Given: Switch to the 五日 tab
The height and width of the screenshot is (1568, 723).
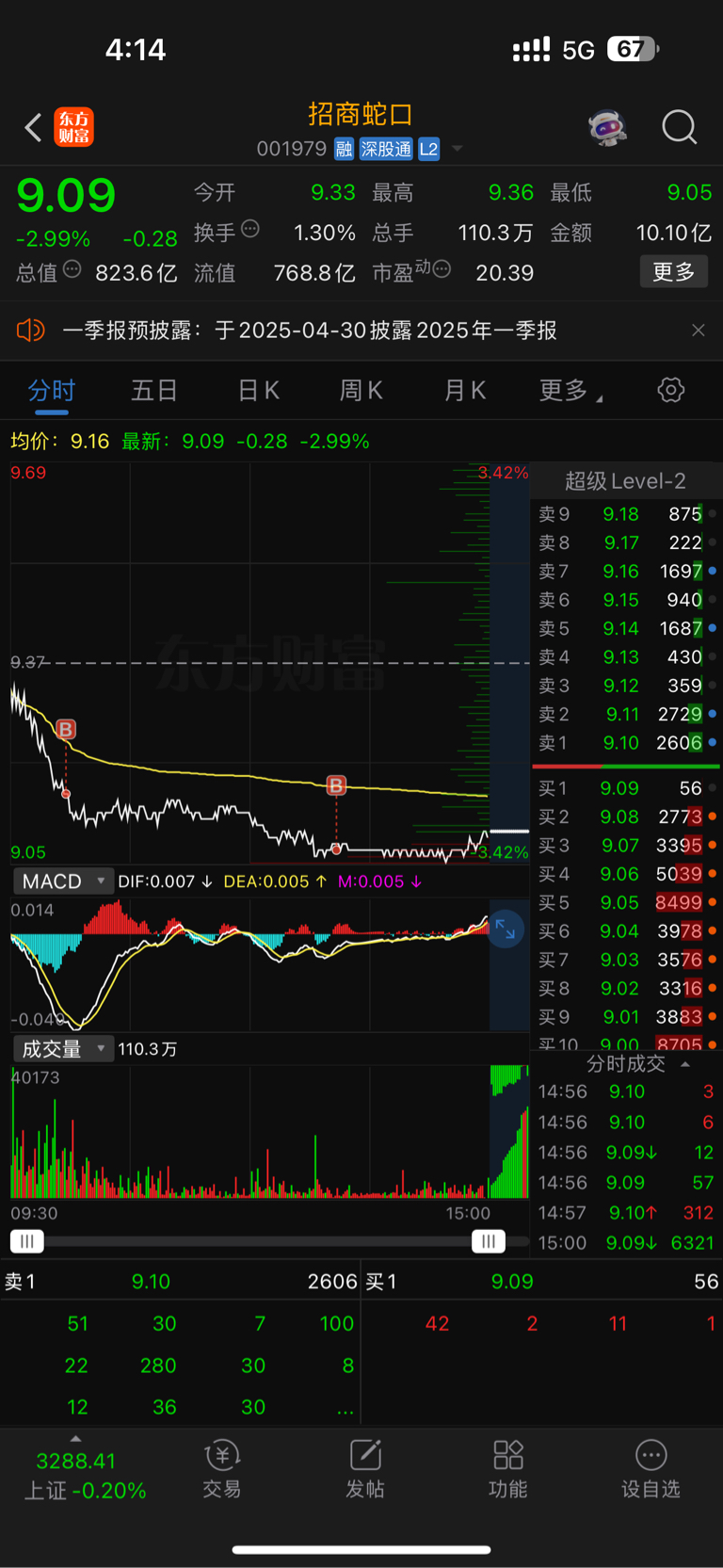Looking at the screenshot, I should point(153,390).
